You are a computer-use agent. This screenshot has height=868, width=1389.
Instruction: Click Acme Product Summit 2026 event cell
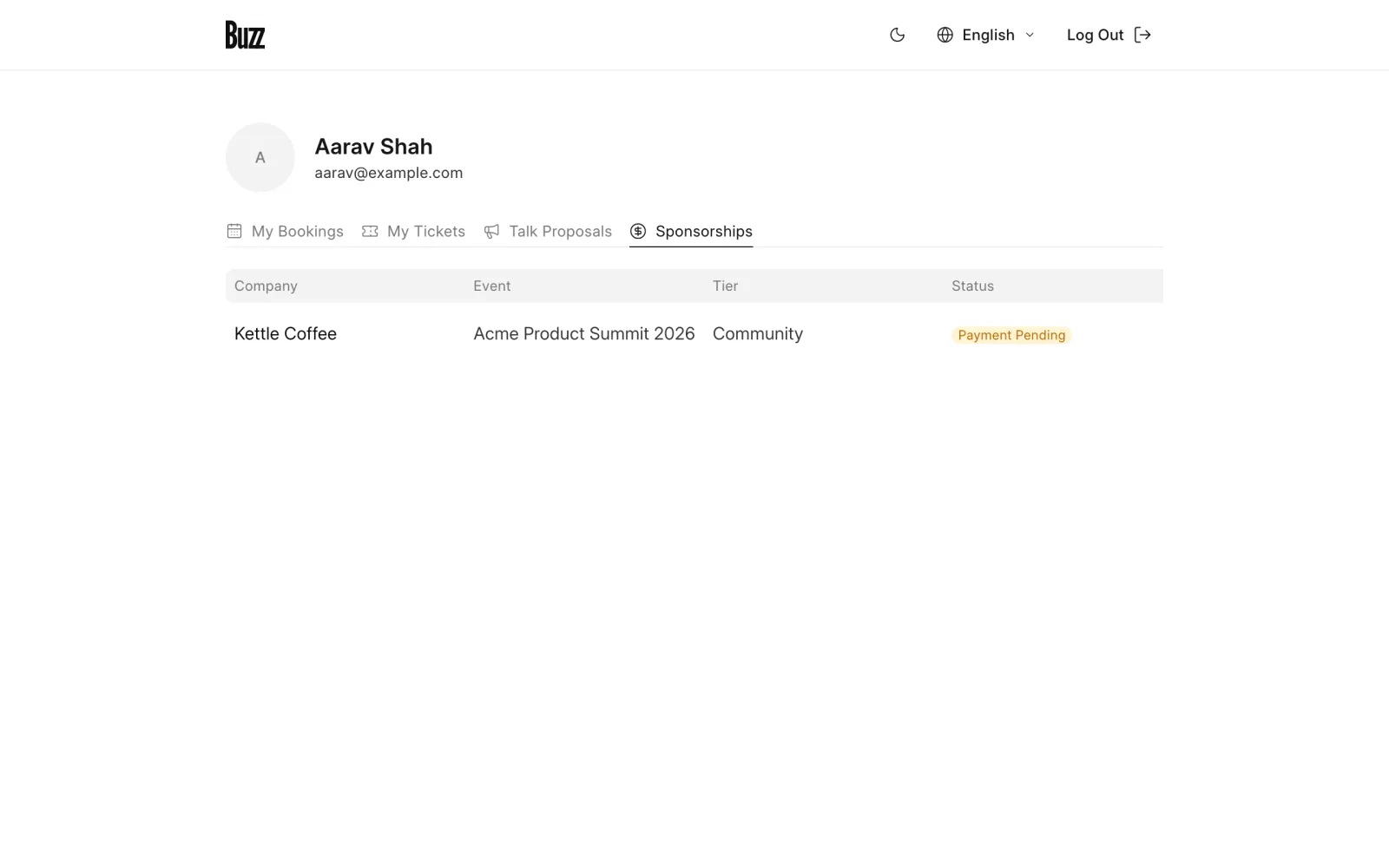tap(584, 333)
